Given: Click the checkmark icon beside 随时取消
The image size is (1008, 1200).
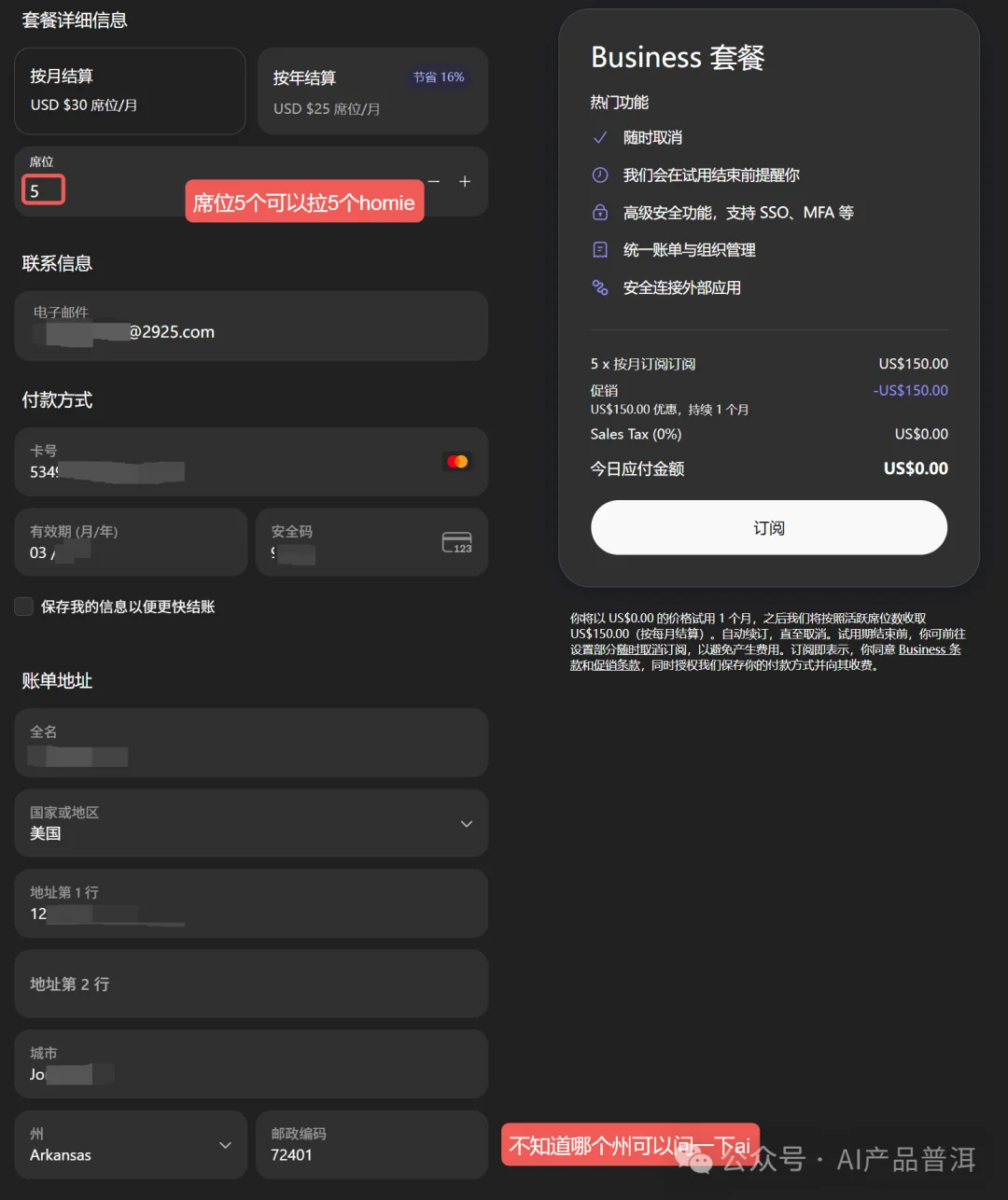Looking at the screenshot, I should [600, 137].
